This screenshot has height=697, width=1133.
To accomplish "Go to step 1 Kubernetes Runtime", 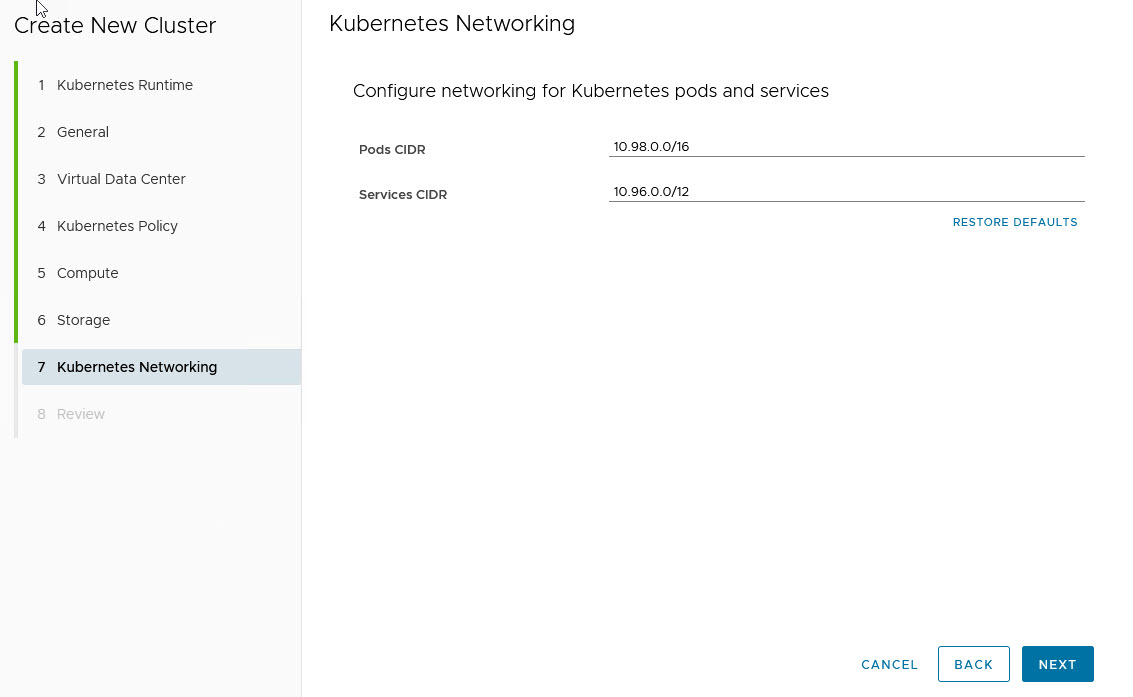I will click(x=124, y=85).
